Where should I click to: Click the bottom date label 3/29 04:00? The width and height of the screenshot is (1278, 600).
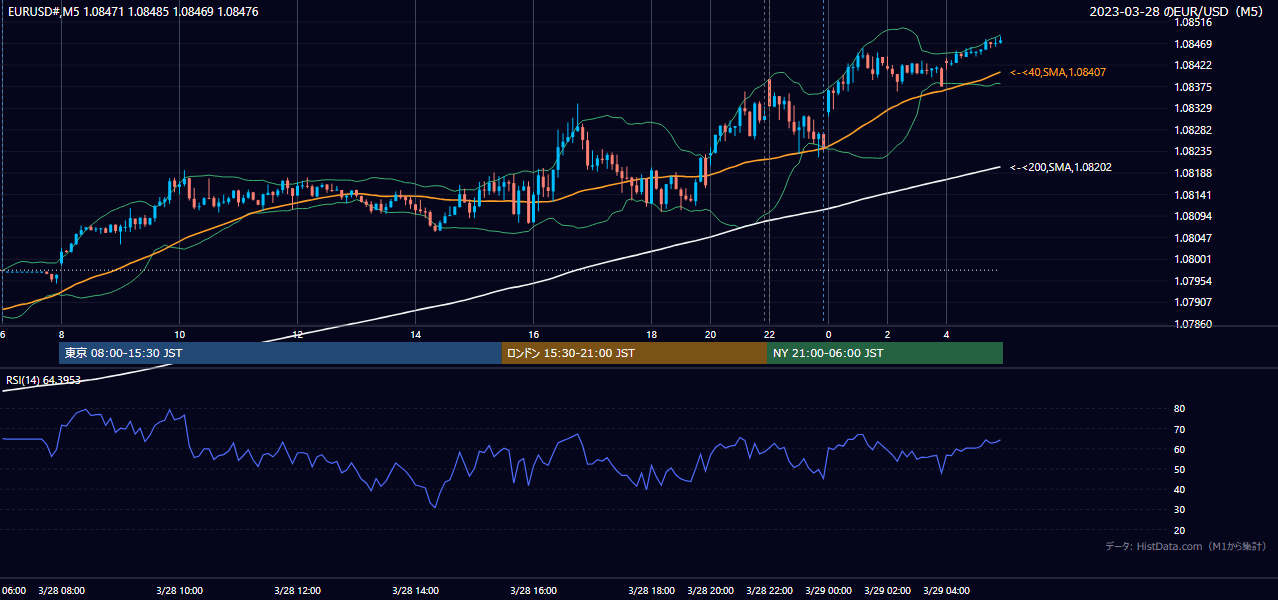coord(946,591)
